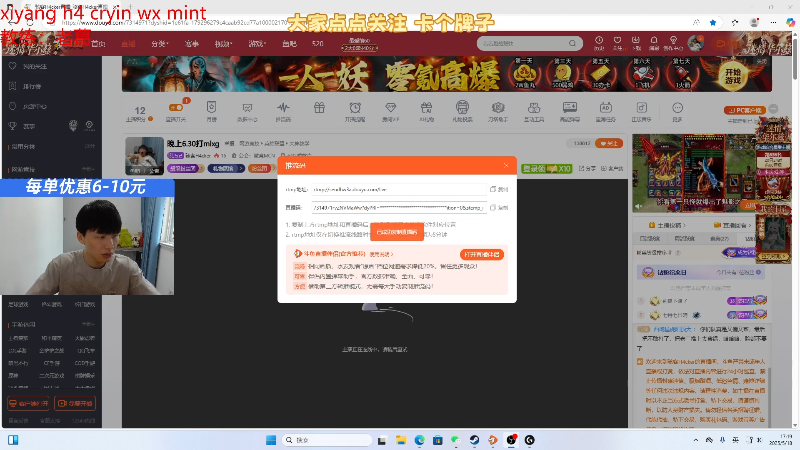800x450 pixels.
Task: Open the AI gift icon in streamer toolbar
Action: pyautogui.click(x=426, y=108)
